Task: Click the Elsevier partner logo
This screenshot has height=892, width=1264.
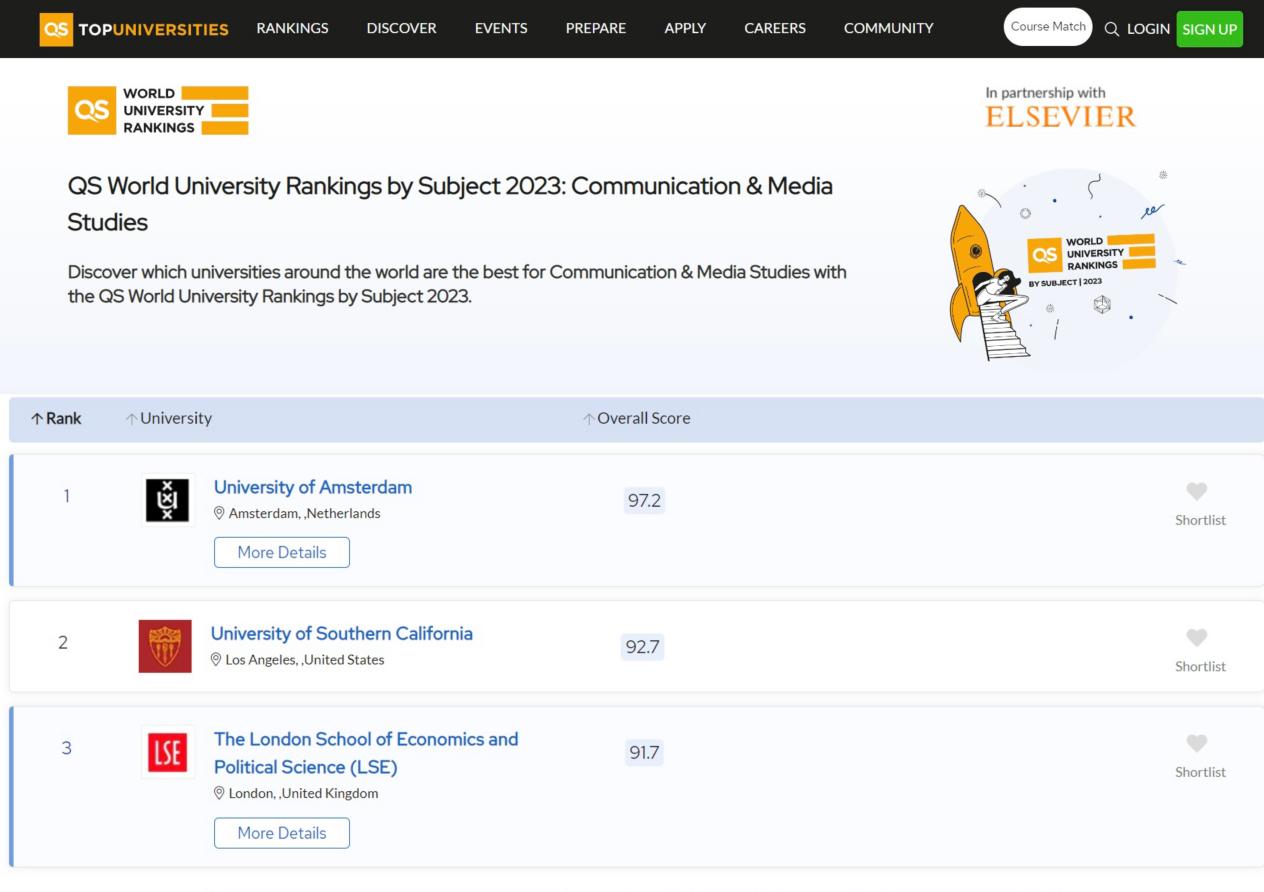Action: [1061, 117]
